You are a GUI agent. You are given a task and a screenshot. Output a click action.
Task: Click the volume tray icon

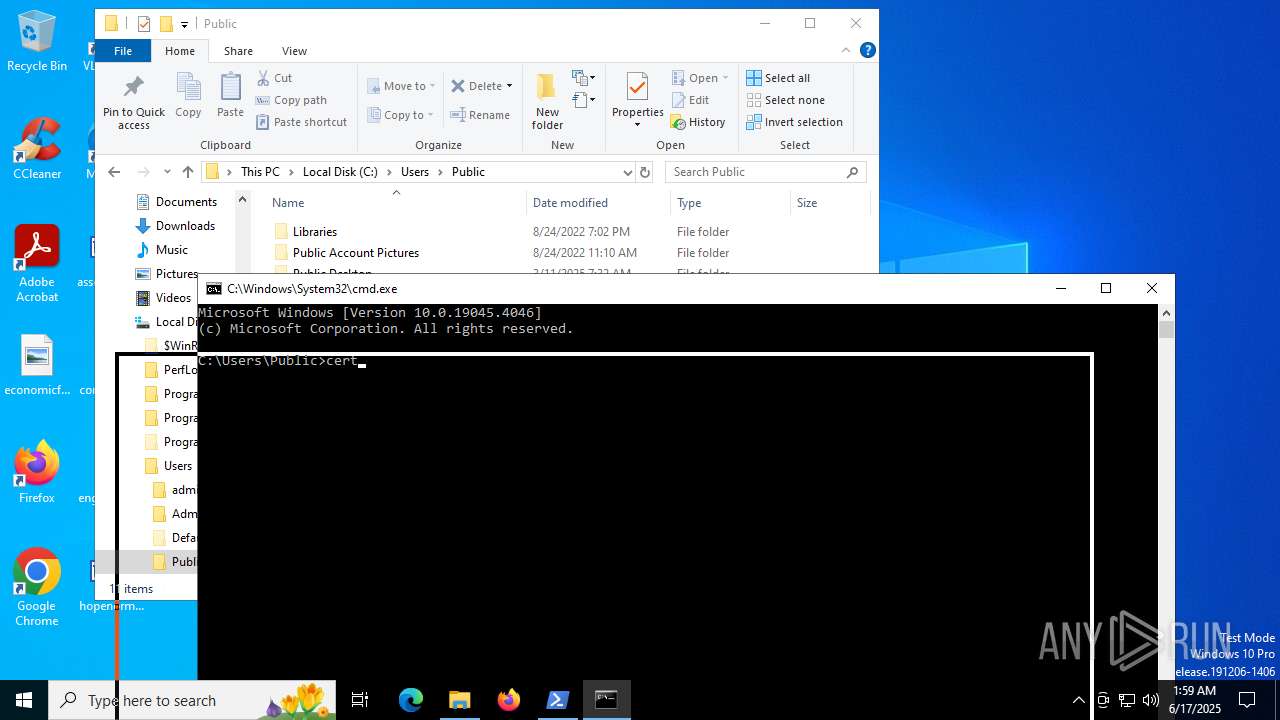point(1150,700)
